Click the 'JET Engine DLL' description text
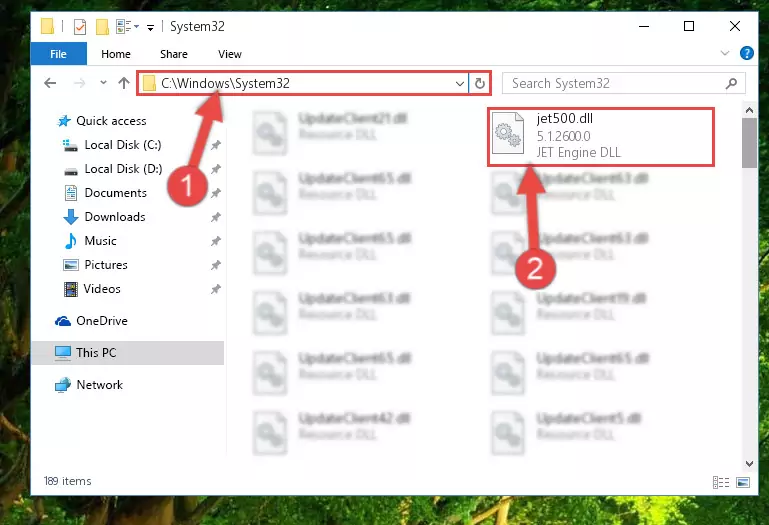This screenshot has height=525, width=769. coord(579,153)
